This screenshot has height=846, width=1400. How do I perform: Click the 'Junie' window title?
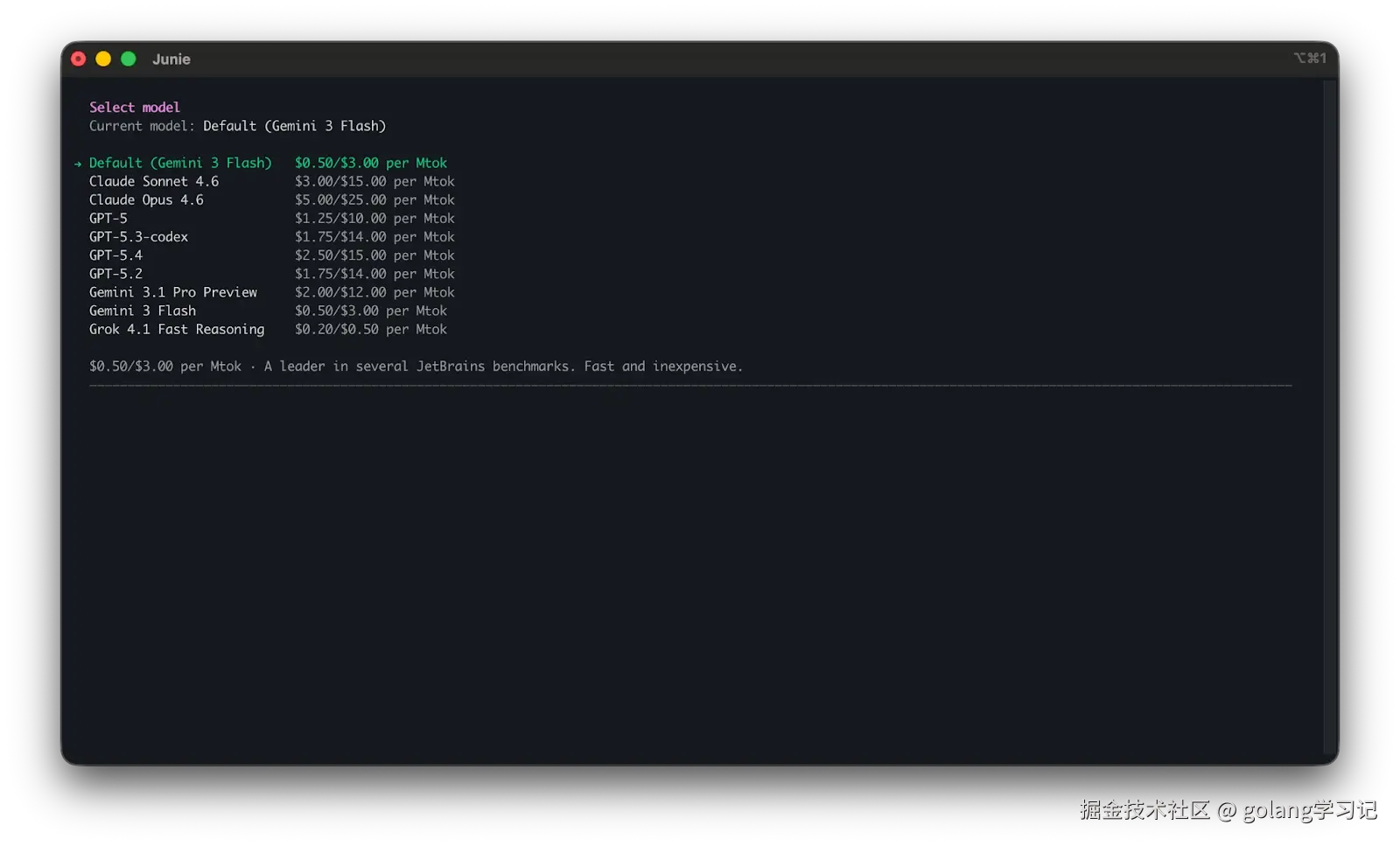pyautogui.click(x=171, y=59)
